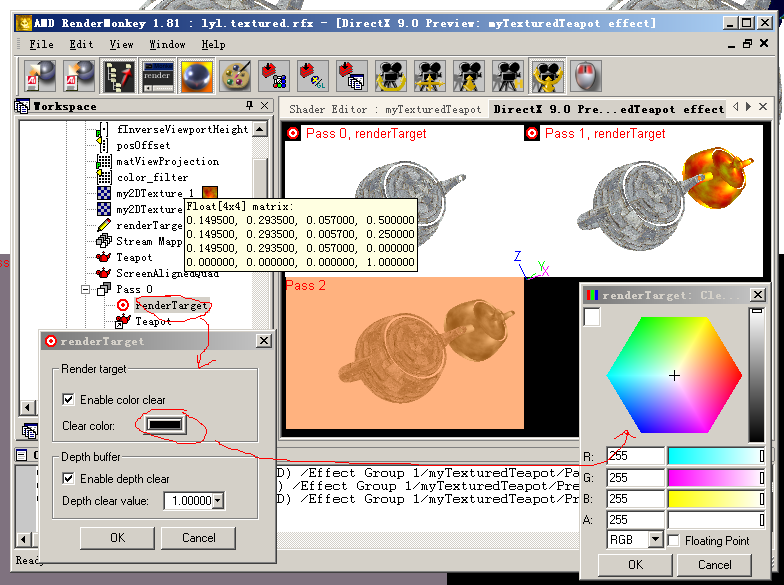Click the first ATI sphere toolbar icon
Screen dimensions: 784x585
coord(40,76)
